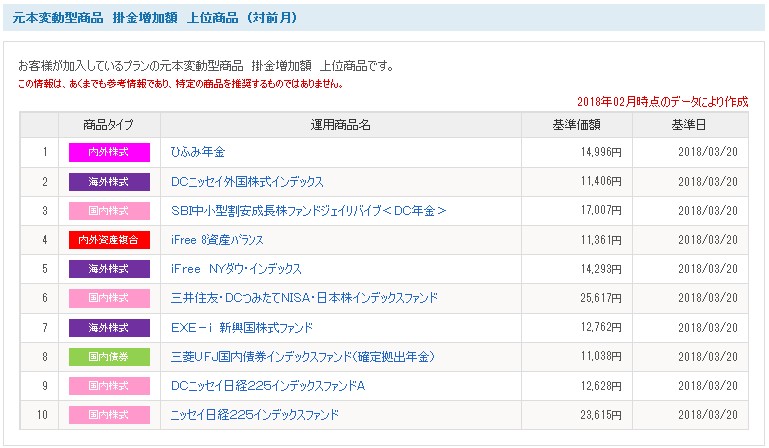Open SBI中小型割安成長株ファンドジェイリバイブ link
This screenshot has height=448, width=769.
pos(308,211)
